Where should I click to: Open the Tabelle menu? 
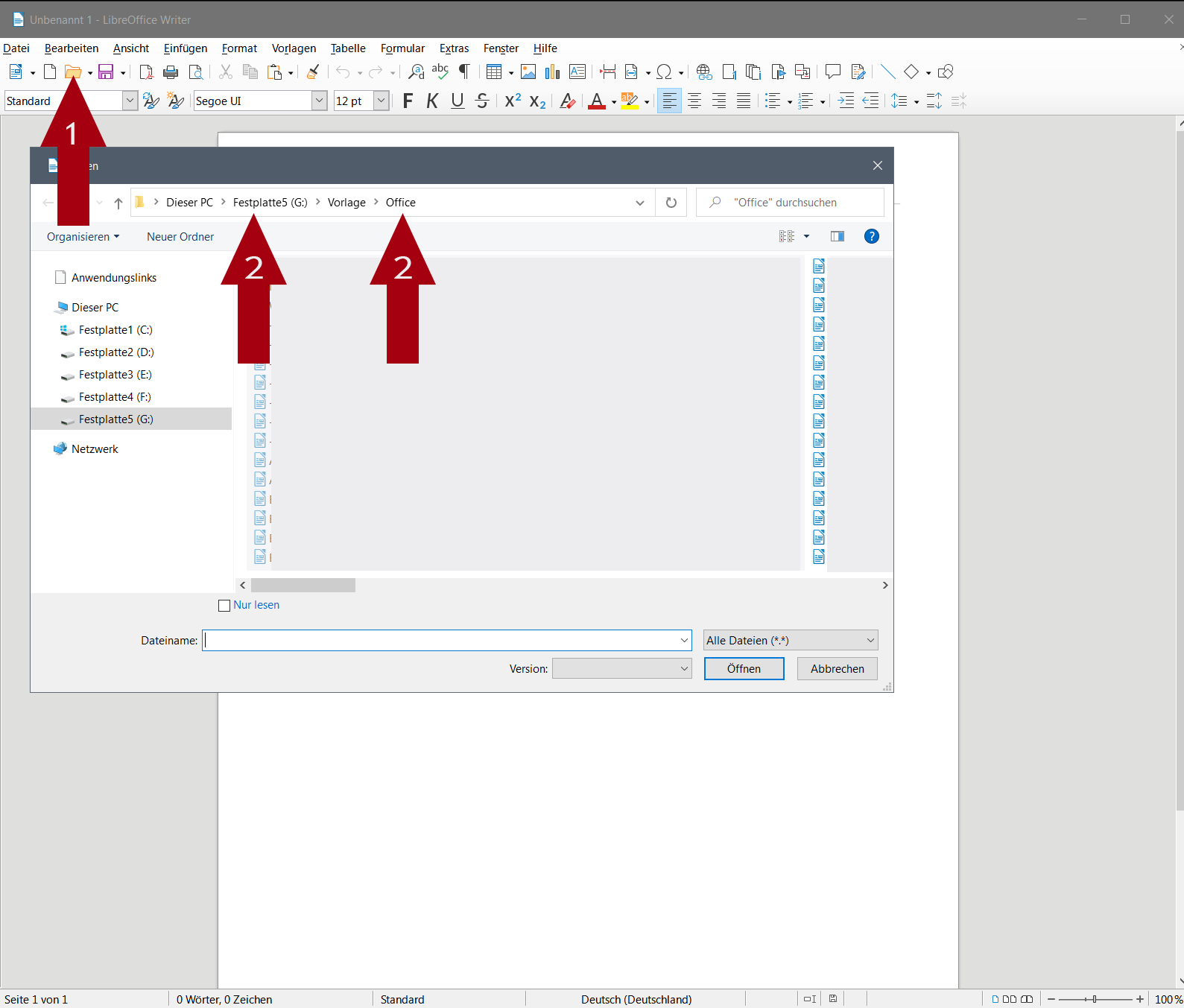(348, 48)
